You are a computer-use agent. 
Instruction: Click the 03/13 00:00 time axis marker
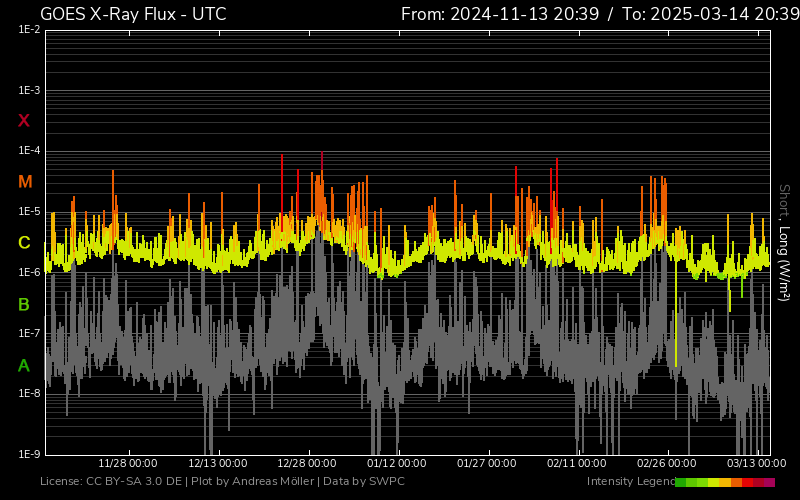pos(756,464)
